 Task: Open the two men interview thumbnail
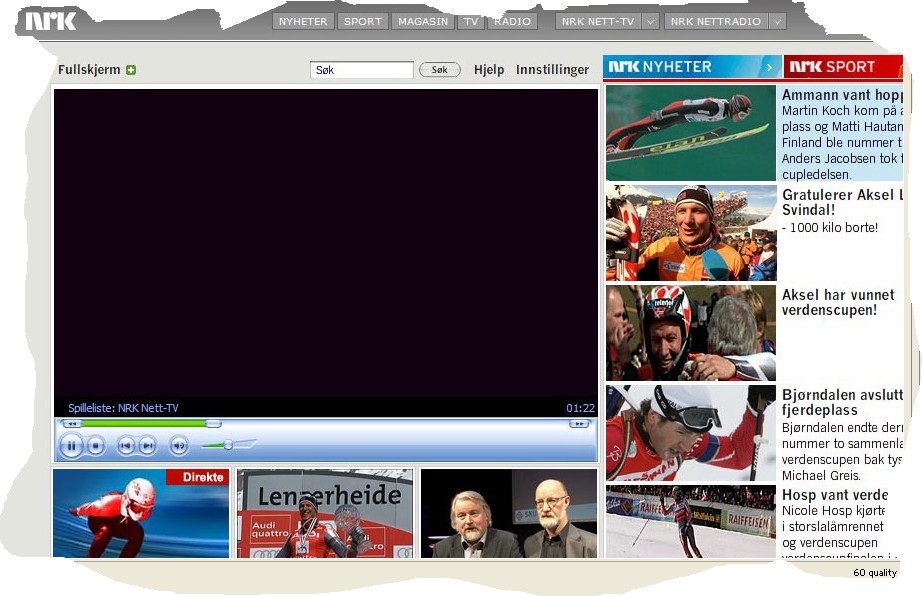[509, 513]
